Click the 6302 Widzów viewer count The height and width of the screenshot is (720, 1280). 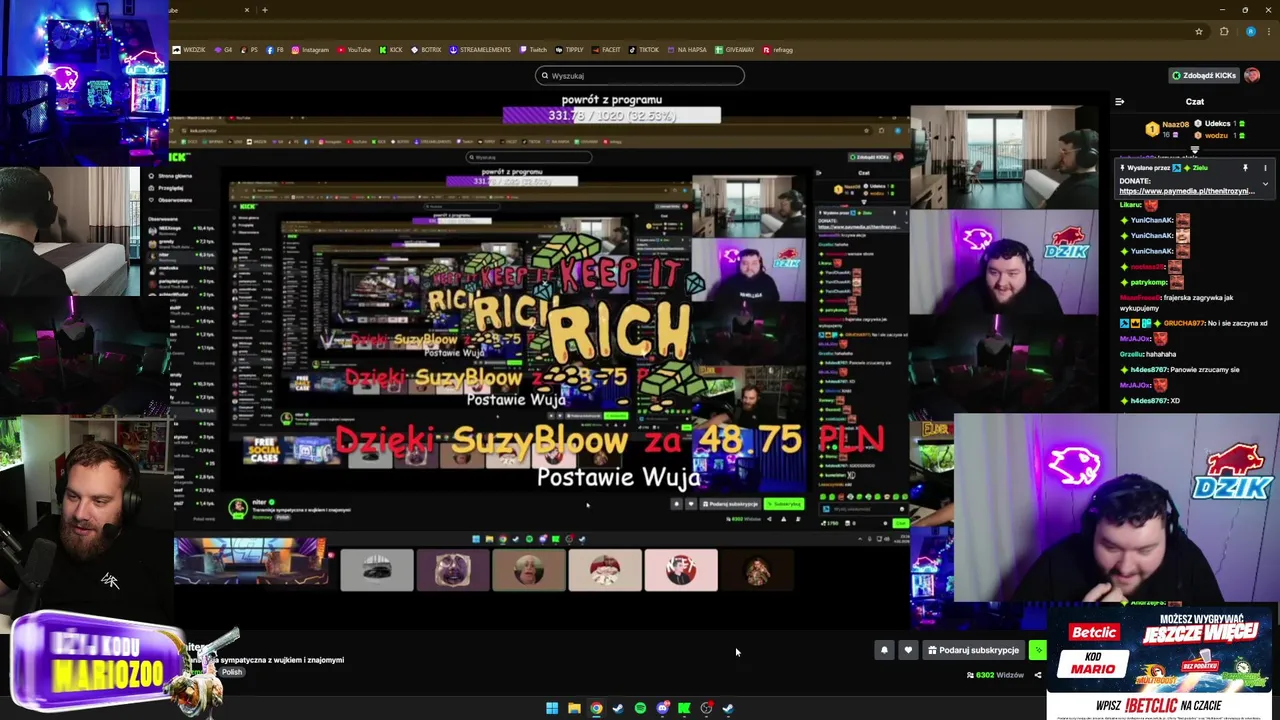tap(995, 675)
